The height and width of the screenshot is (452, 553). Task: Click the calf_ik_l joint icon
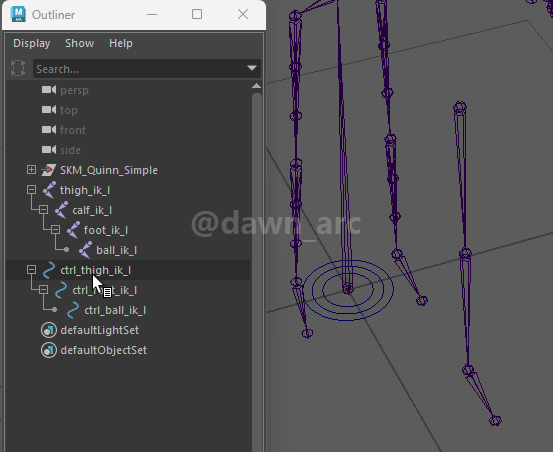tap(61, 210)
